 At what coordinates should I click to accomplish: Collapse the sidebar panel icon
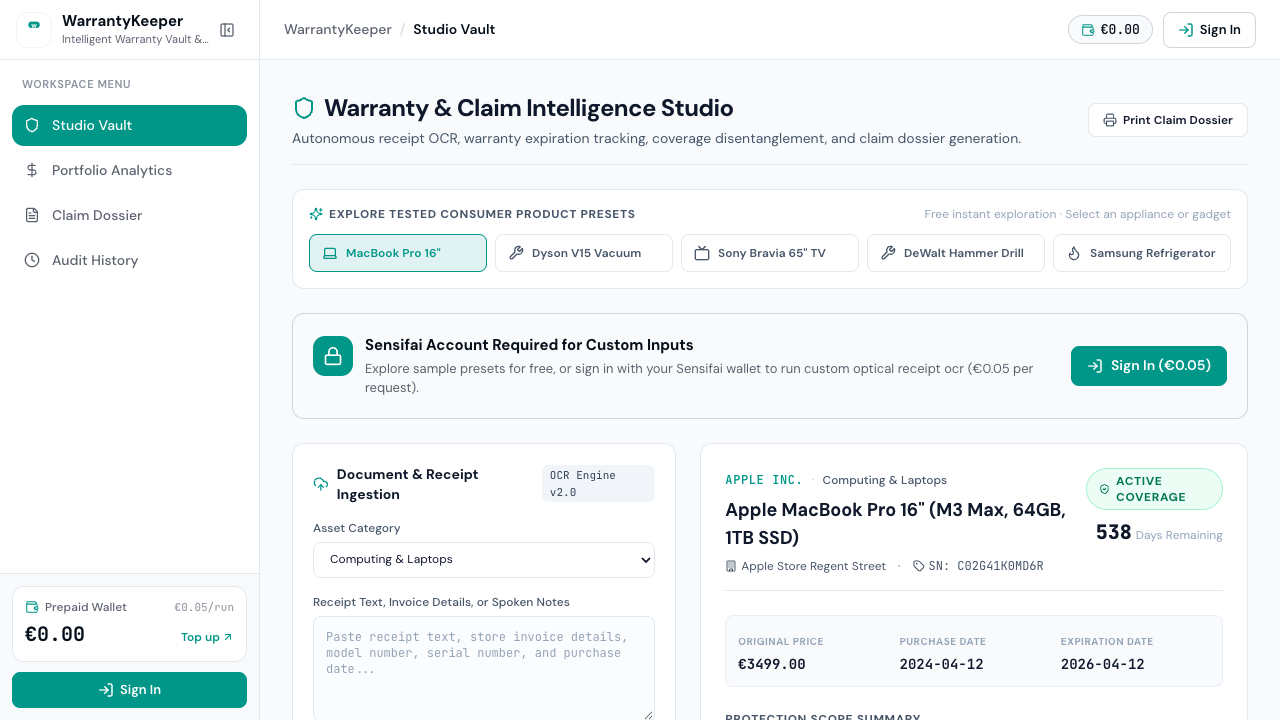227,30
